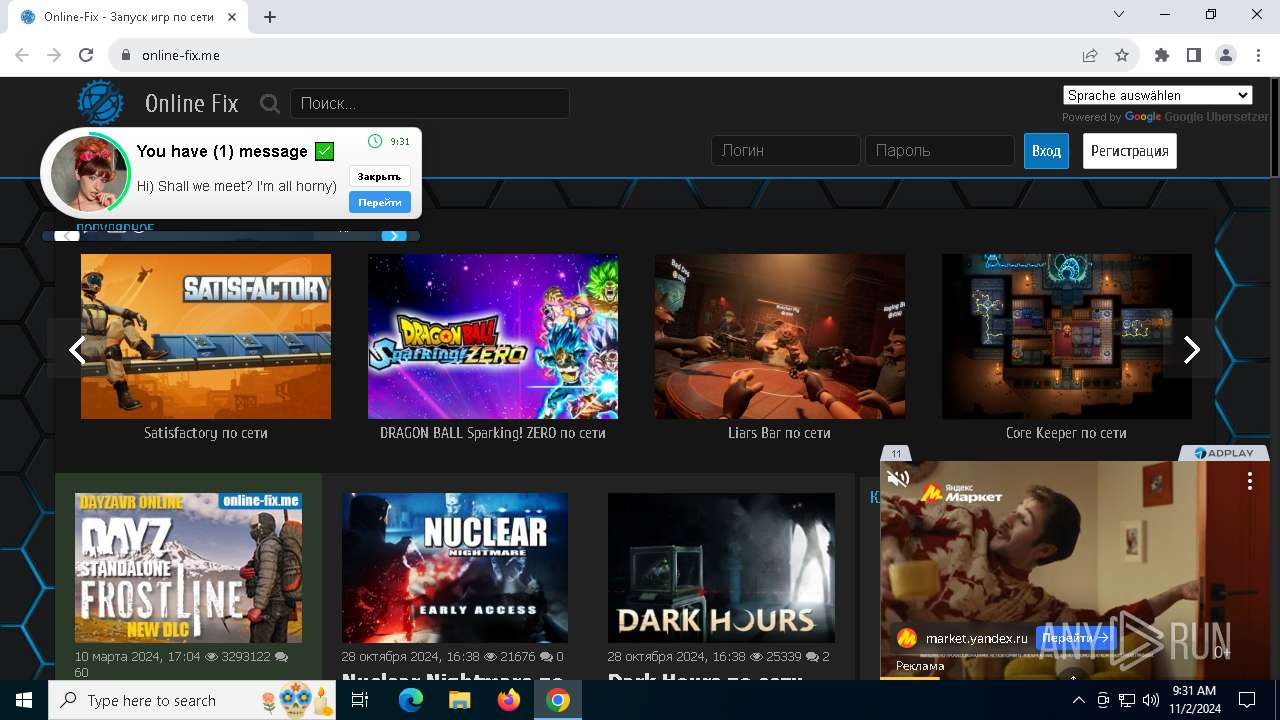Click DRAGON BALL Sparking! ZERO по сети title
The width and height of the screenshot is (1280, 720).
click(x=493, y=433)
